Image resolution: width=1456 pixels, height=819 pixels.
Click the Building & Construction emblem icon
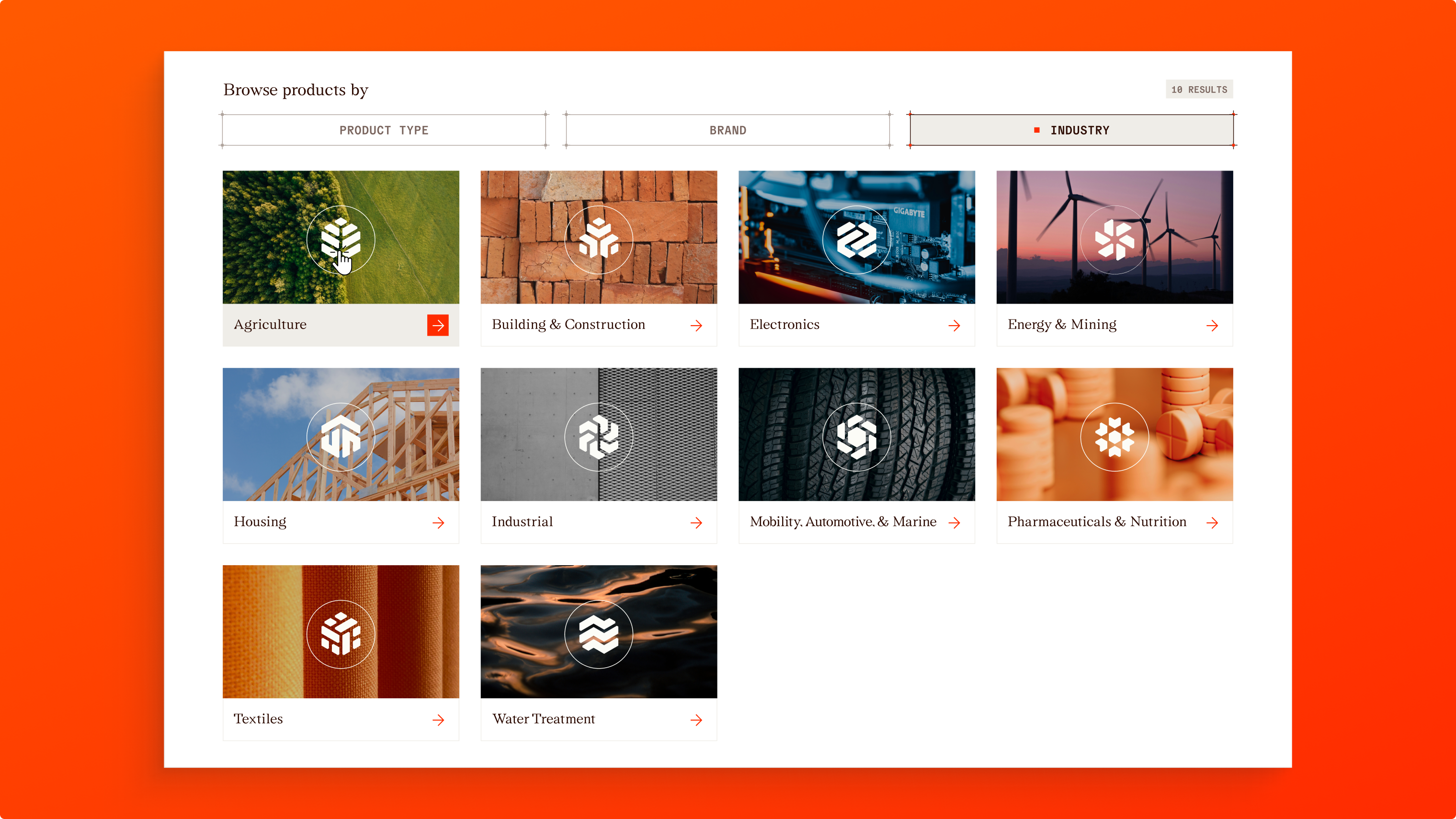[x=599, y=239]
